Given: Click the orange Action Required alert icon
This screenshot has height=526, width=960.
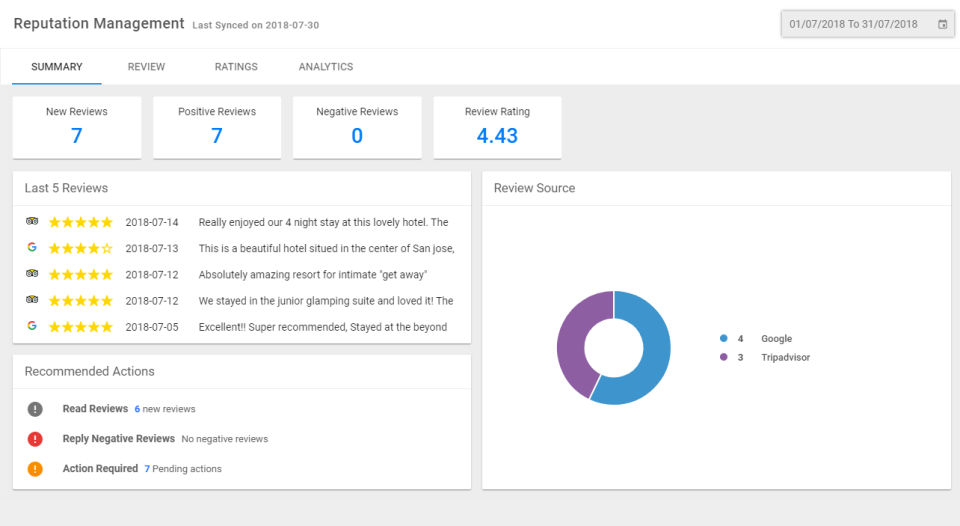Looking at the screenshot, I should coord(35,469).
